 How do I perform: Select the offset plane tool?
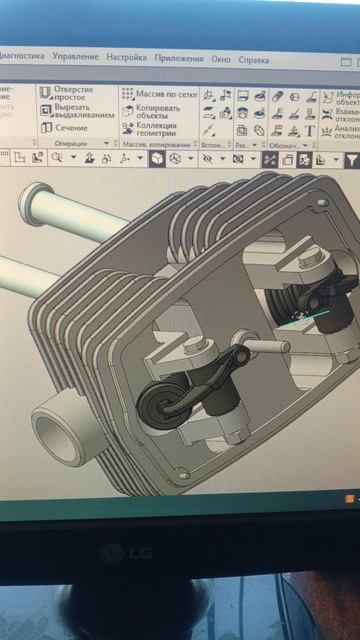[x=209, y=113]
